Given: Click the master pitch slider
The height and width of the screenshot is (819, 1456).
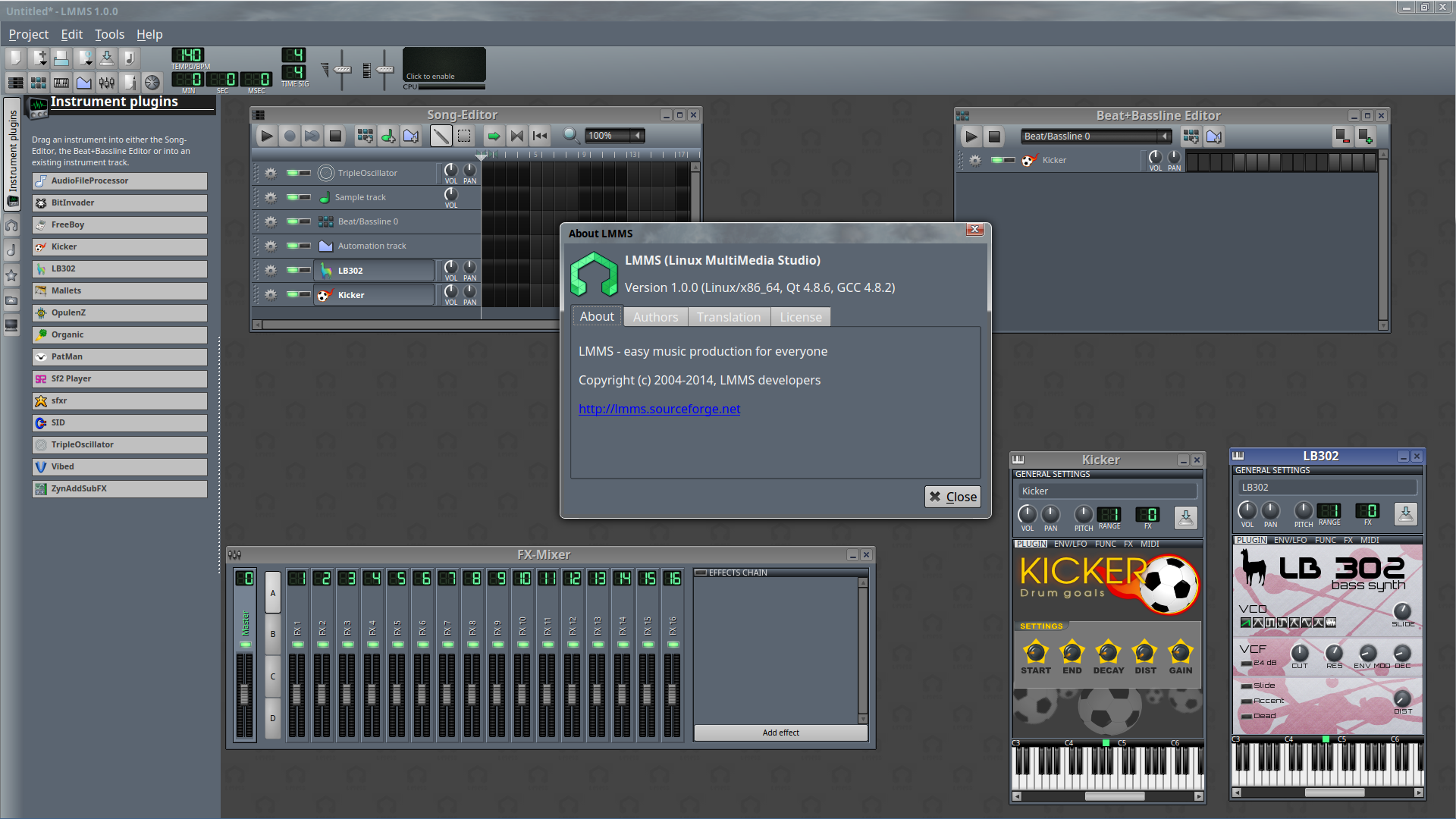Looking at the screenshot, I should click(x=384, y=70).
